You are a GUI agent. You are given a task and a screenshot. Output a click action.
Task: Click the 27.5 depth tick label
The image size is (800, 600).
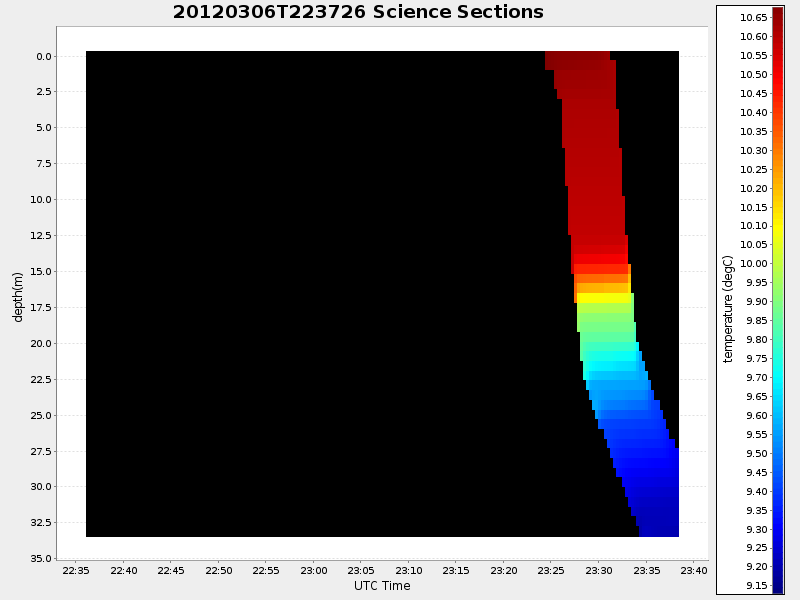click(x=41, y=452)
